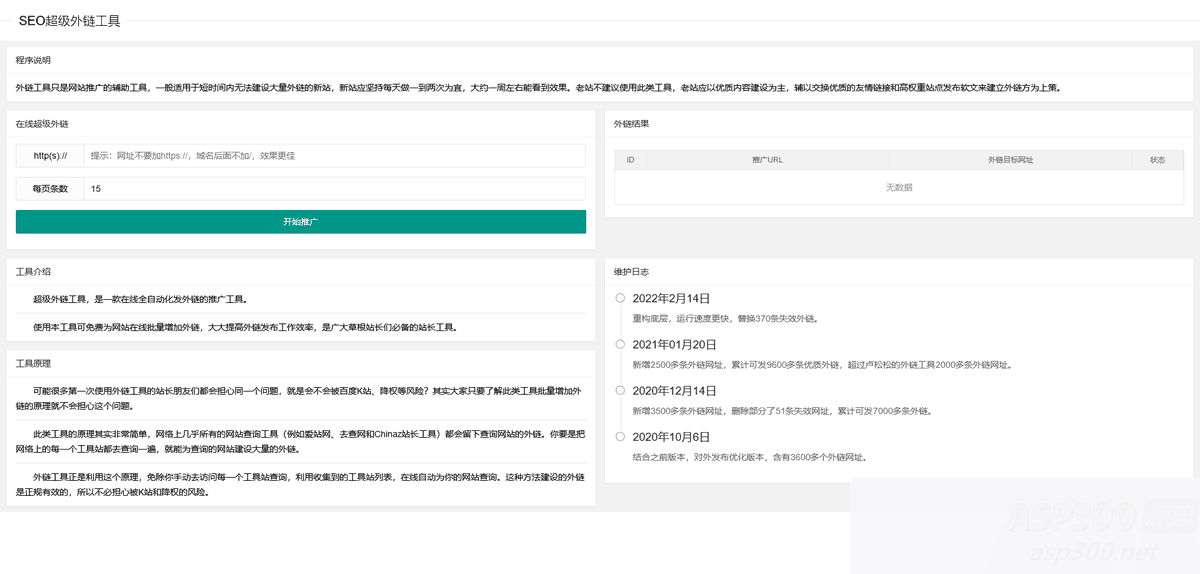This screenshot has width=1200, height=574.
Task: Select the 外链目标网址 column header
Action: tap(1010, 160)
